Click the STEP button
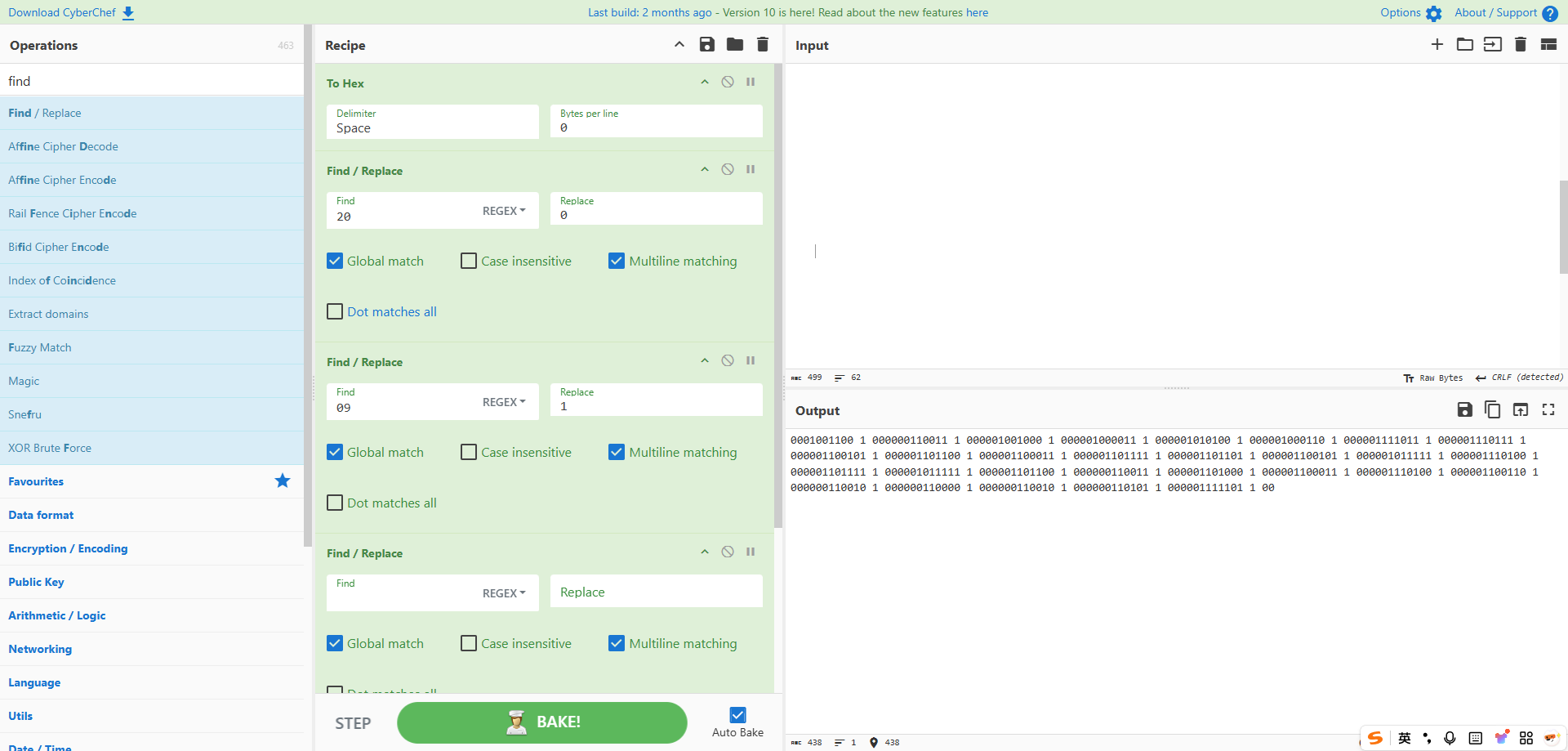Screen dimensions: 1568x751 [x=353, y=723]
